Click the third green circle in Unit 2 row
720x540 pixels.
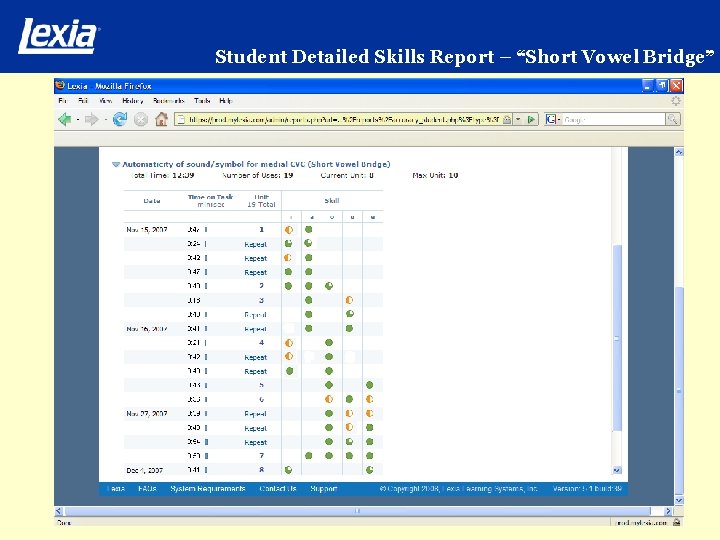329,286
